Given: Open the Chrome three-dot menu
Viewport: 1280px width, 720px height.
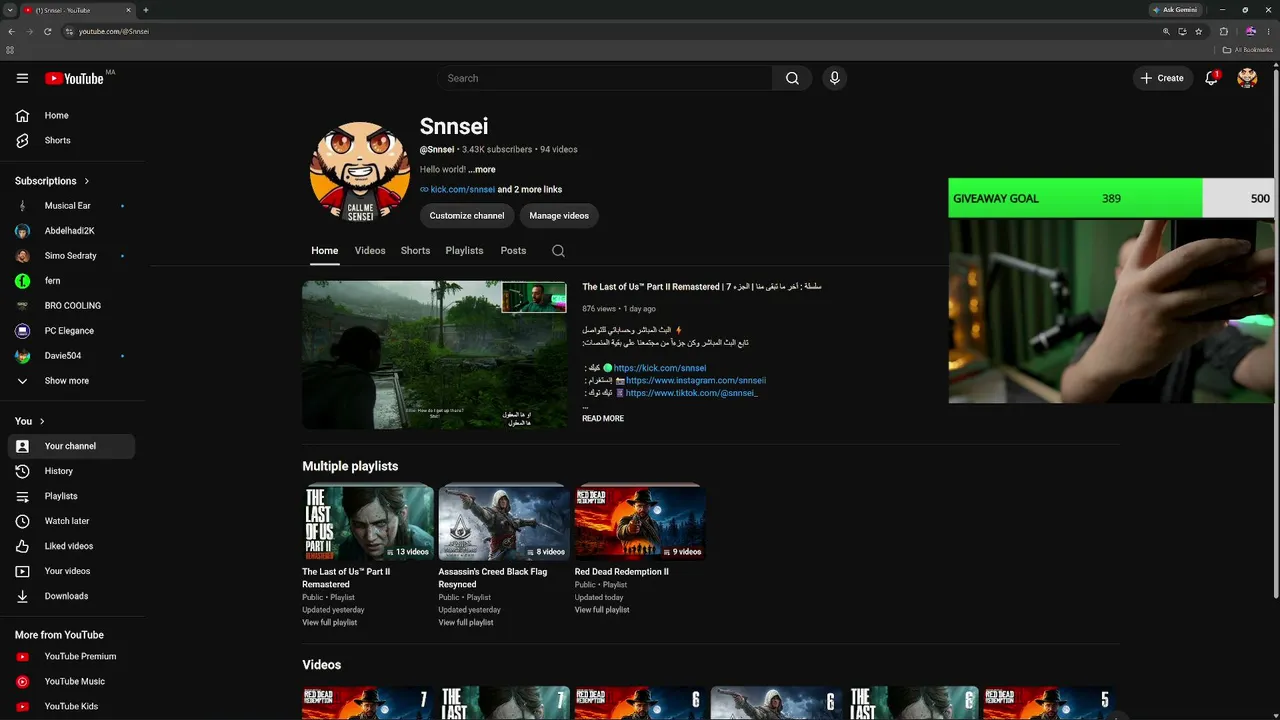Looking at the screenshot, I should [x=1270, y=31].
